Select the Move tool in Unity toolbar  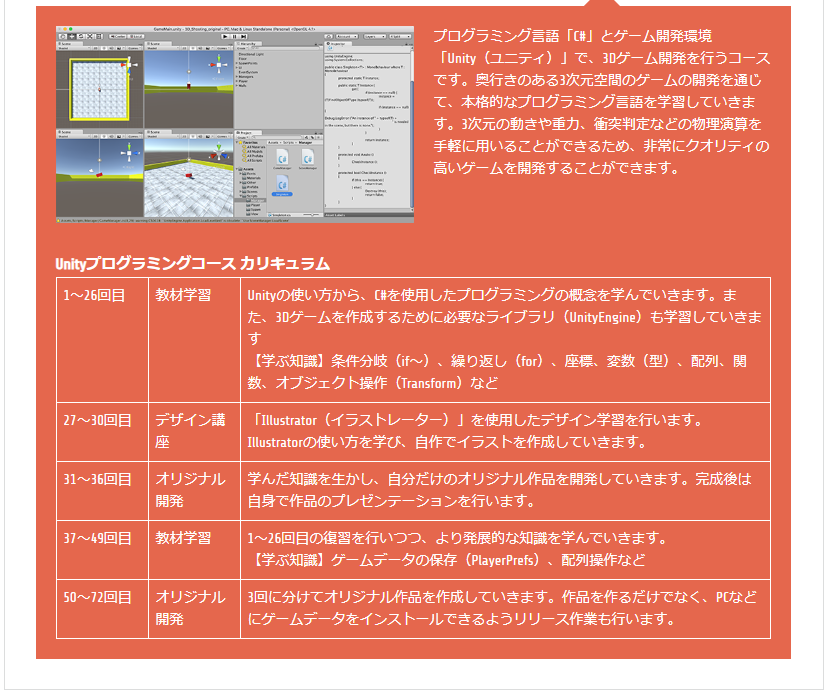coord(71,36)
